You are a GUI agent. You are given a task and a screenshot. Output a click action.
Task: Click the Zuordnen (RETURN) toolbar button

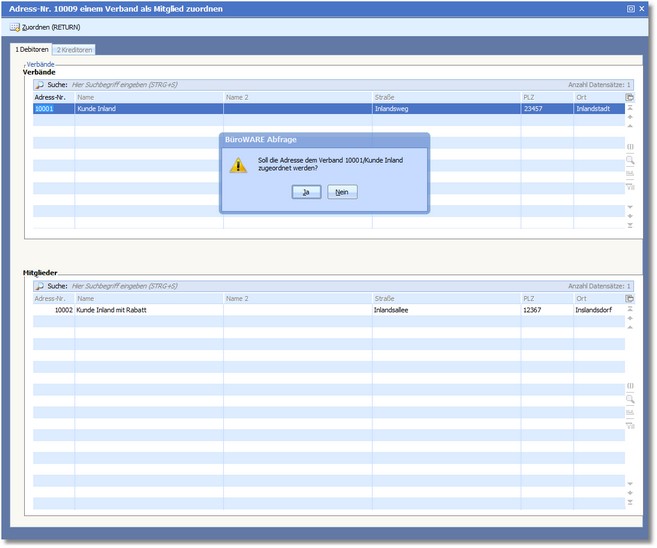(45, 27)
